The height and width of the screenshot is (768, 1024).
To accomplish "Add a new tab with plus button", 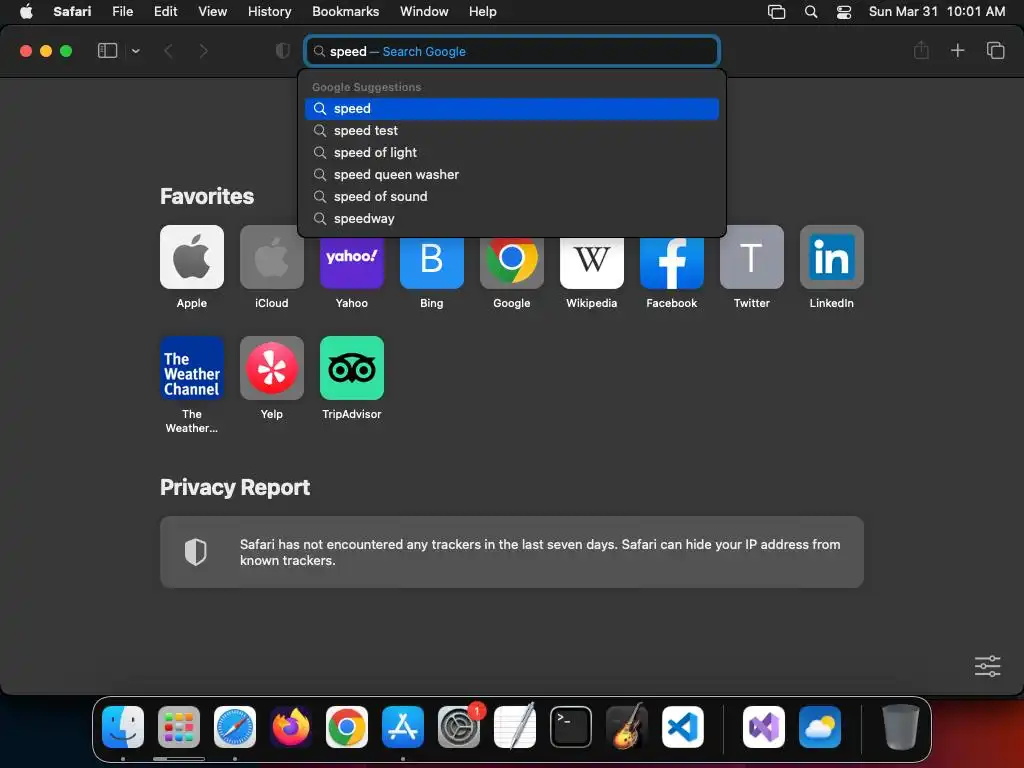I will point(957,50).
